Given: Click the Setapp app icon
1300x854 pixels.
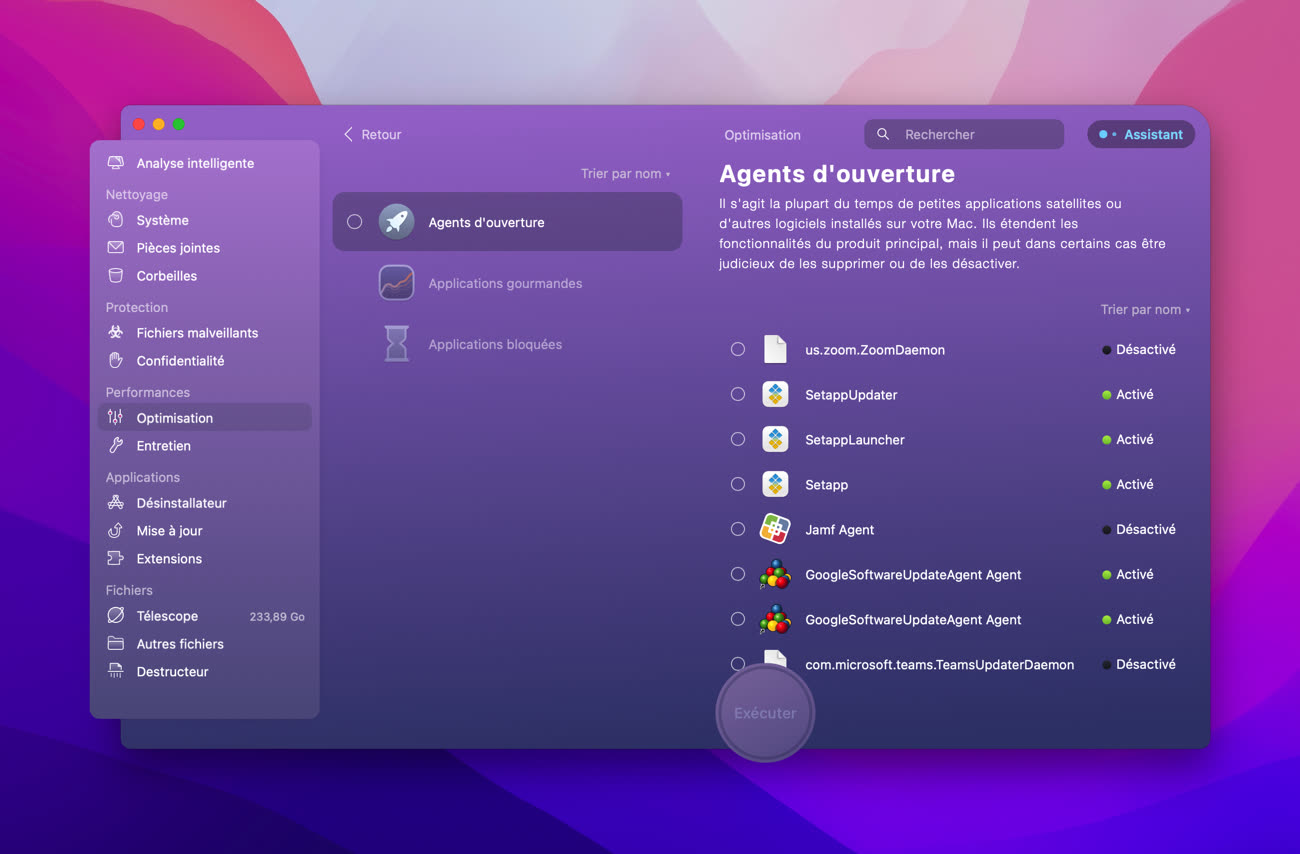Looking at the screenshot, I should click(775, 484).
